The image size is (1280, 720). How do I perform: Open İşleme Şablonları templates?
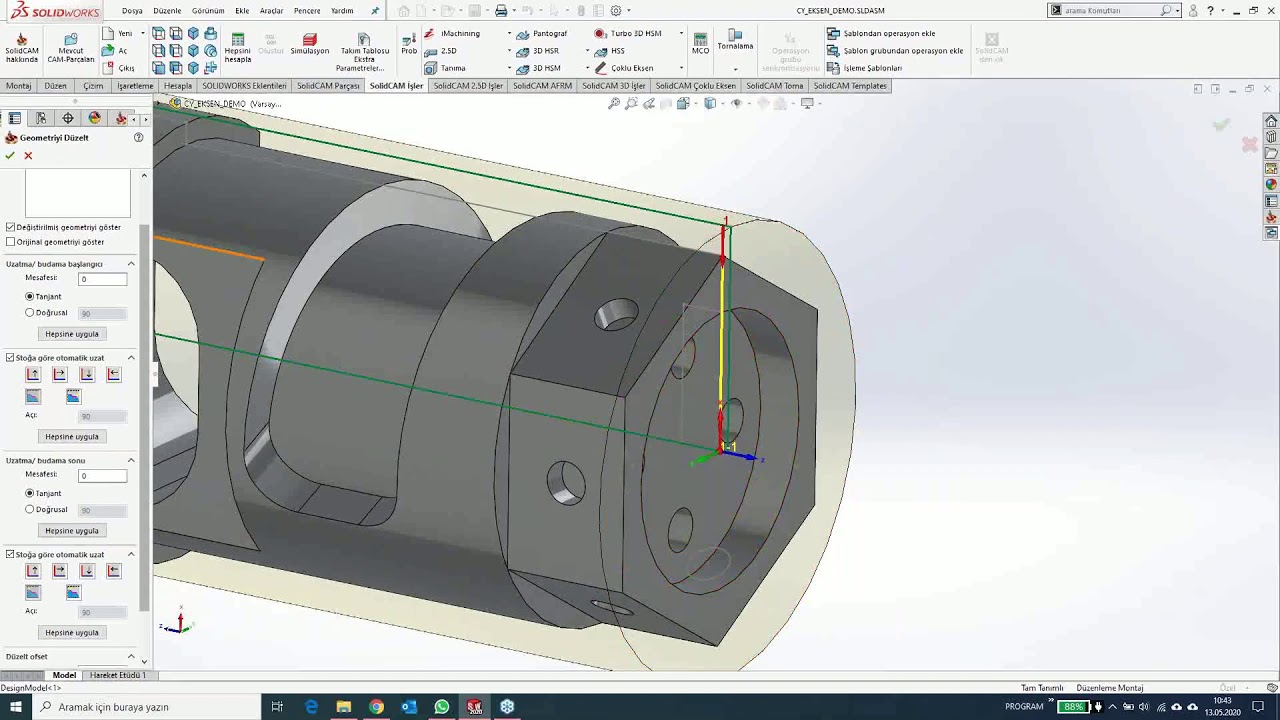pos(865,68)
